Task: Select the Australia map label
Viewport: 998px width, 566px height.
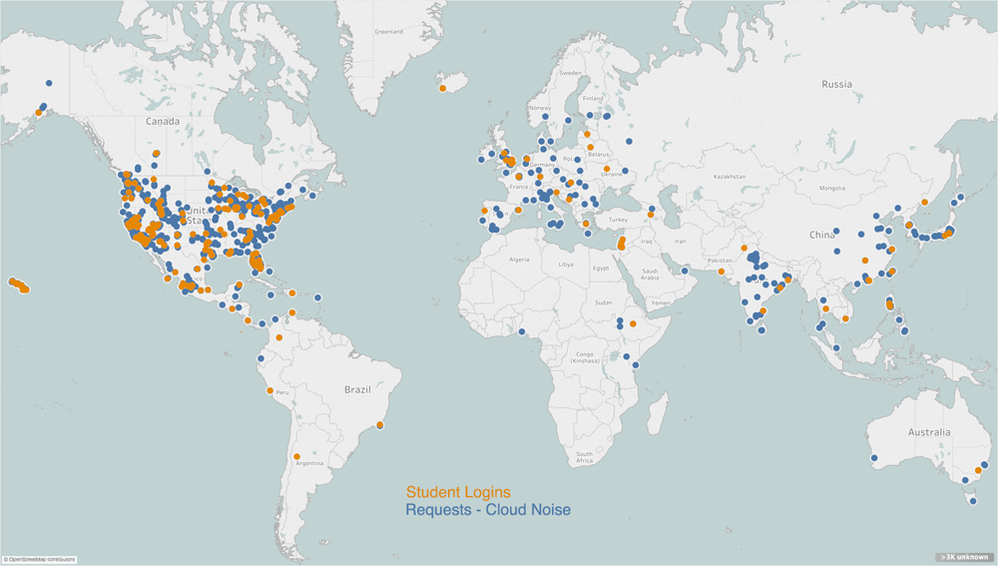Action: (929, 432)
